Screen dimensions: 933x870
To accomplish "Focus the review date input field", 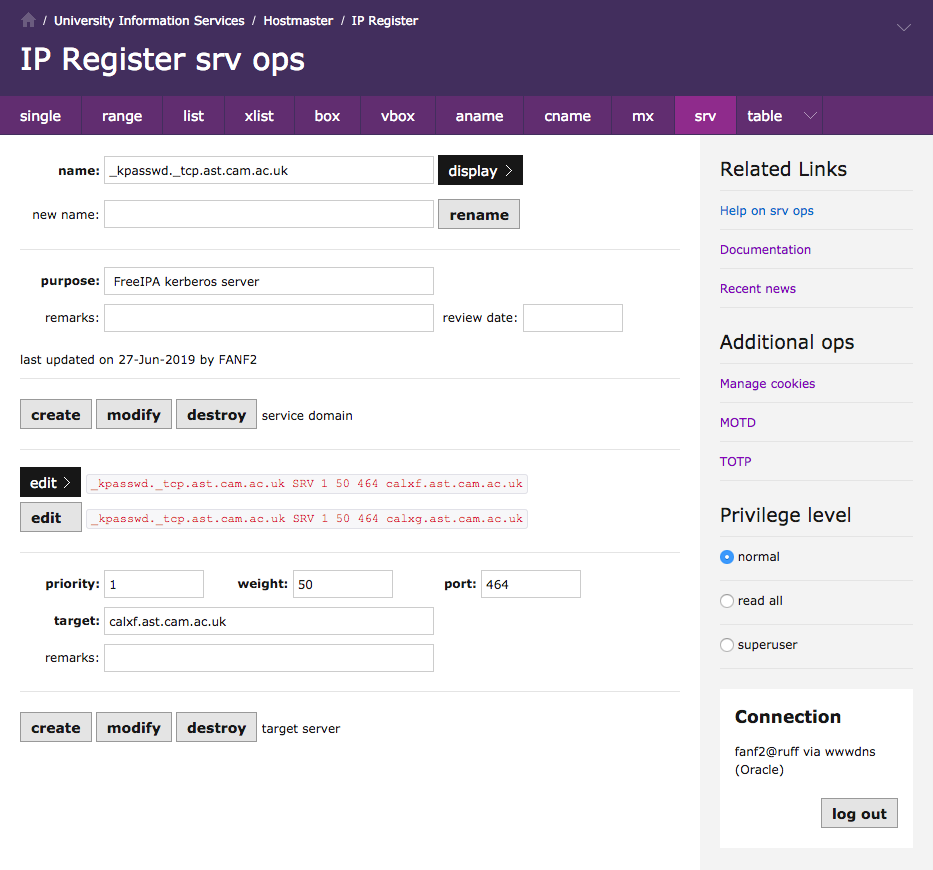I will coord(572,318).
